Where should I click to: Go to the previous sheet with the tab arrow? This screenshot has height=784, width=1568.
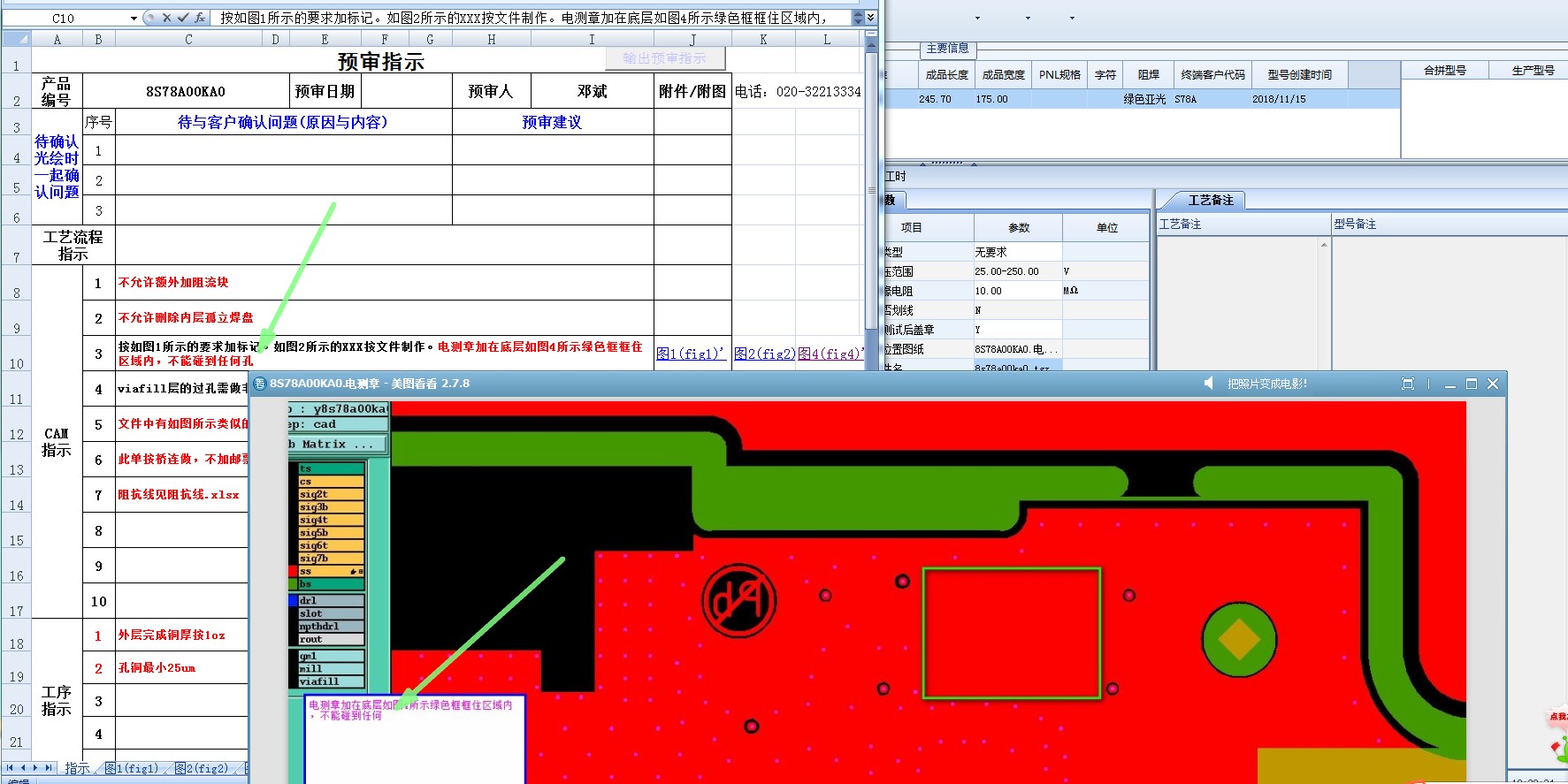pos(24,768)
